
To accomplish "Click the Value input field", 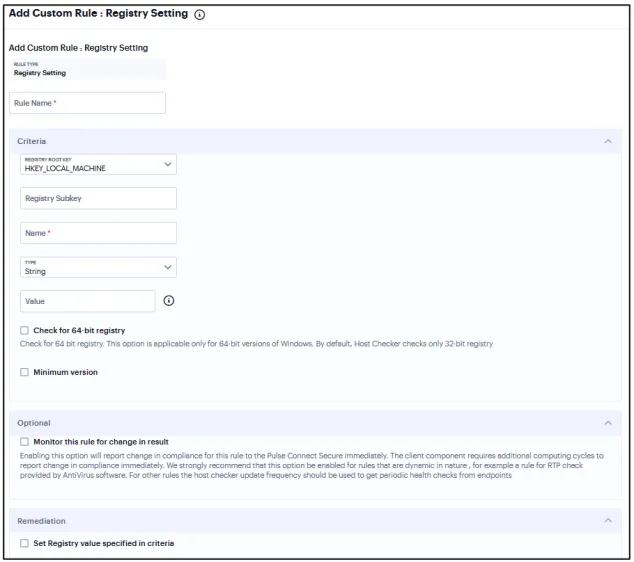I will pos(87,301).
